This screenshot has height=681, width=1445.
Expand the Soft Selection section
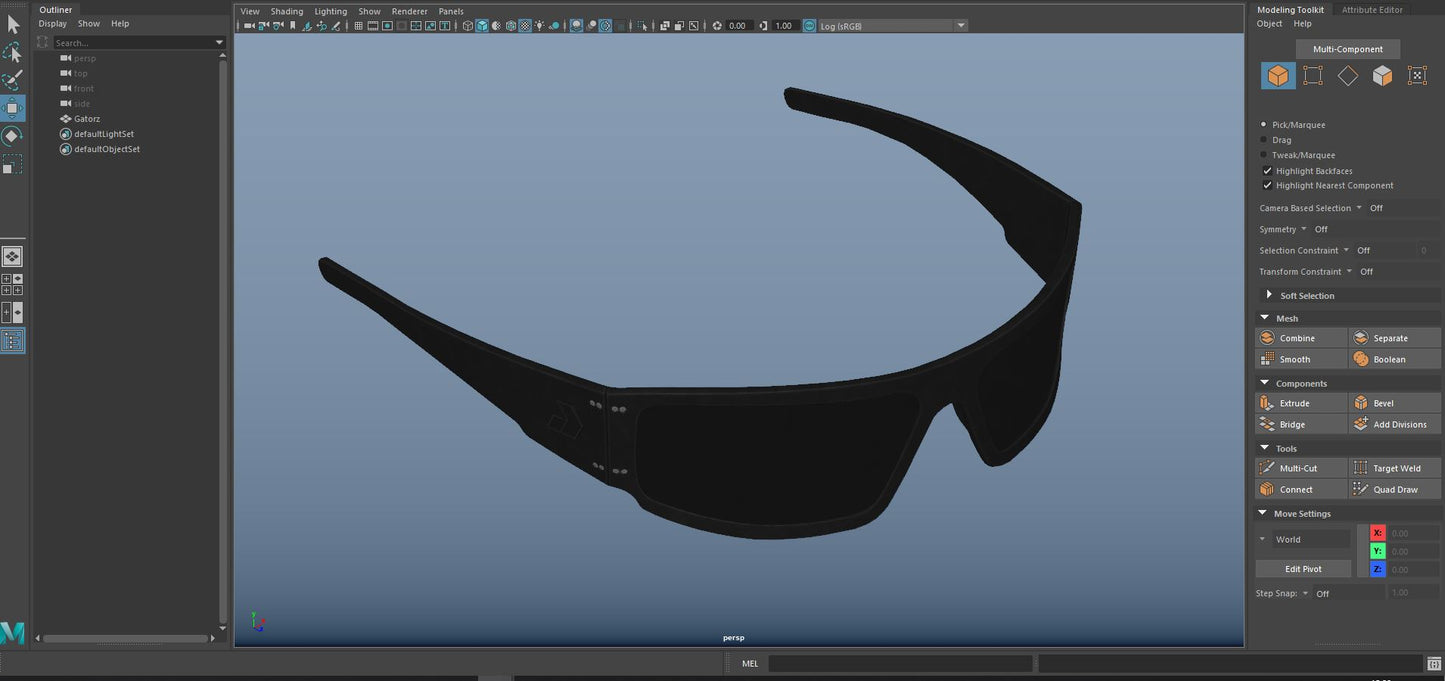[1269, 296]
